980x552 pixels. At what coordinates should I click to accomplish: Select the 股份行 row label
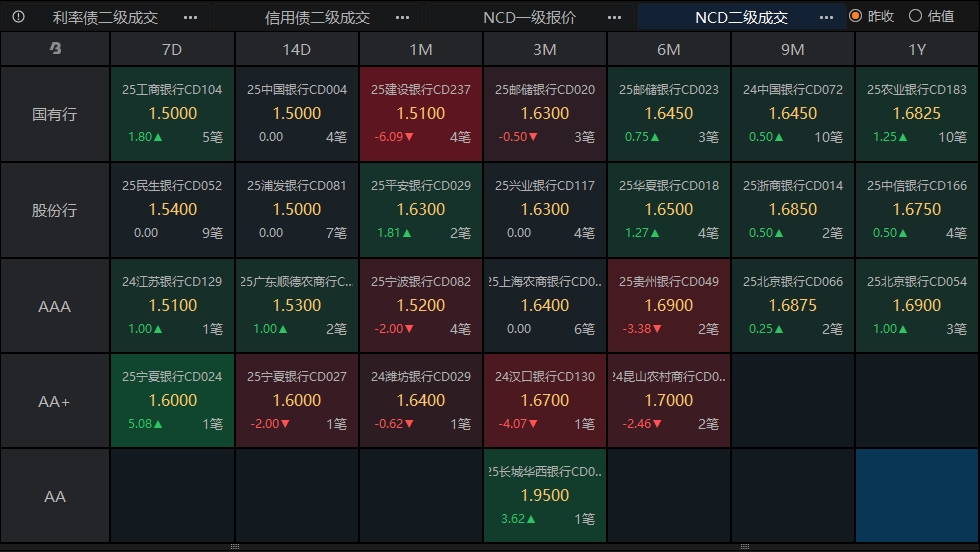[55, 210]
